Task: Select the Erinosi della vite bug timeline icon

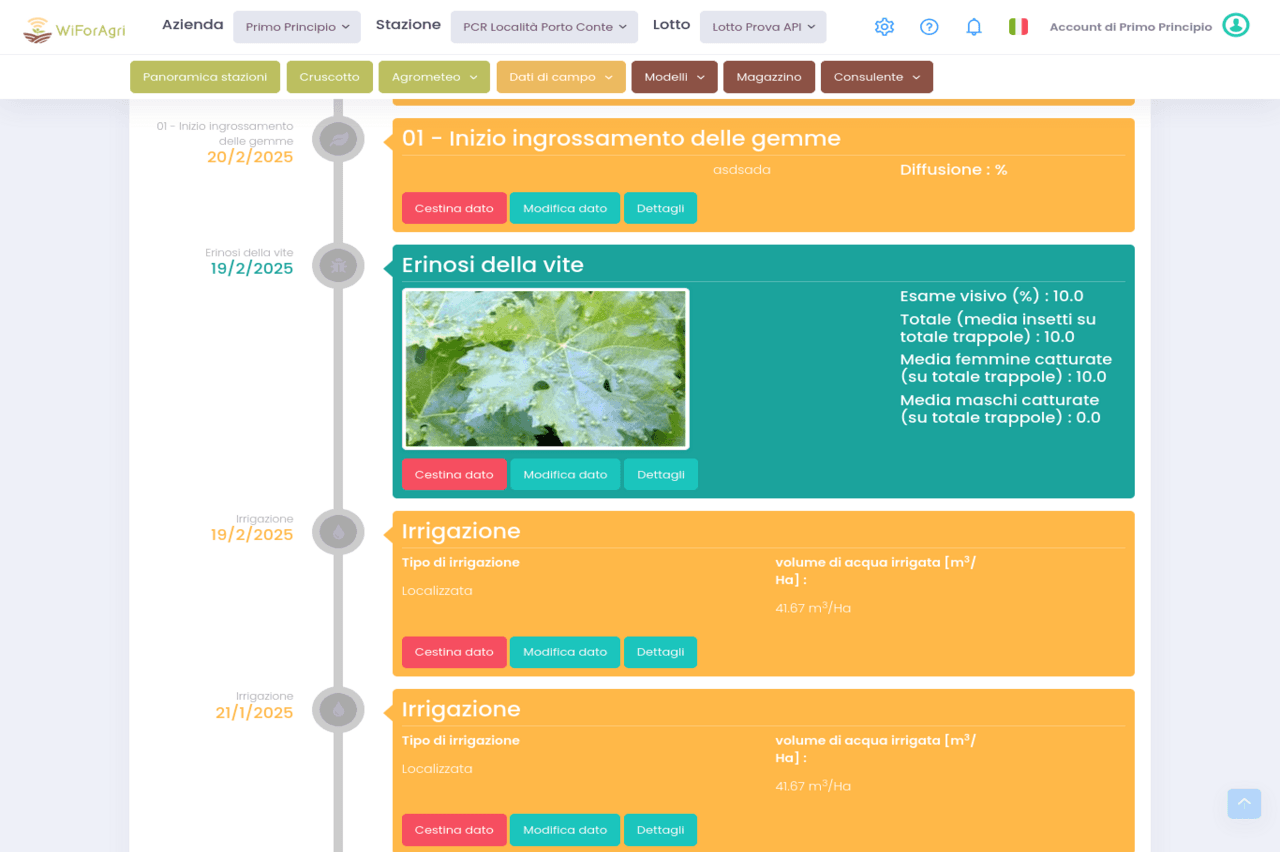Action: tap(338, 266)
